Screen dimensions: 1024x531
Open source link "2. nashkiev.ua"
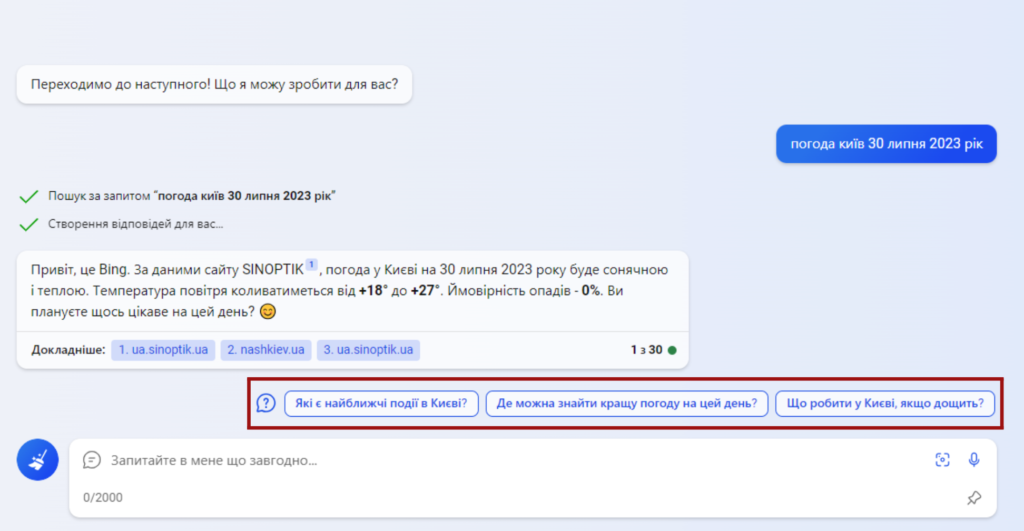[x=265, y=350]
